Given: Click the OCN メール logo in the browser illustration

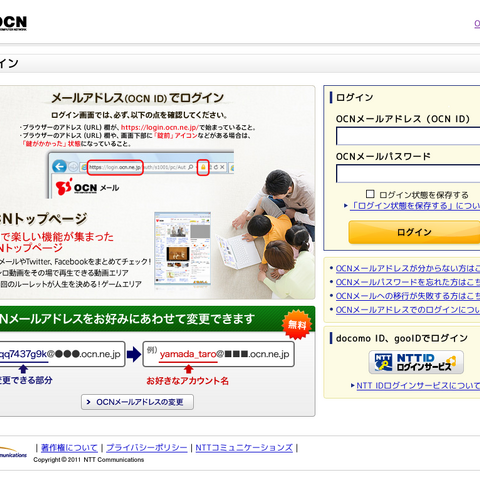Looking at the screenshot, I should pos(87,187).
